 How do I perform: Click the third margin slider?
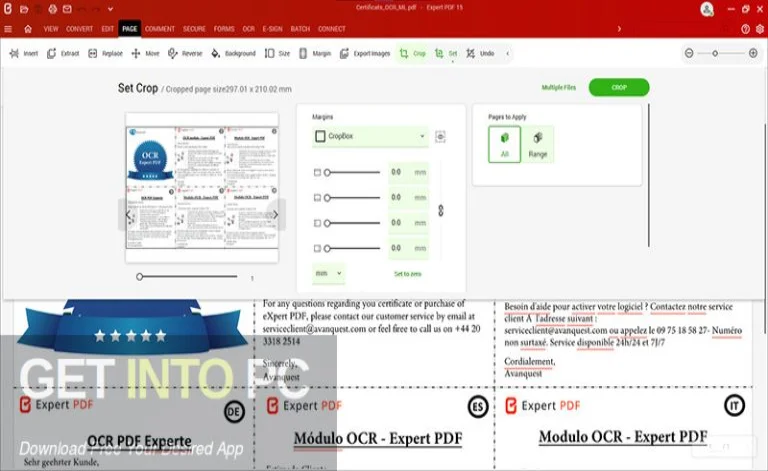[352, 223]
